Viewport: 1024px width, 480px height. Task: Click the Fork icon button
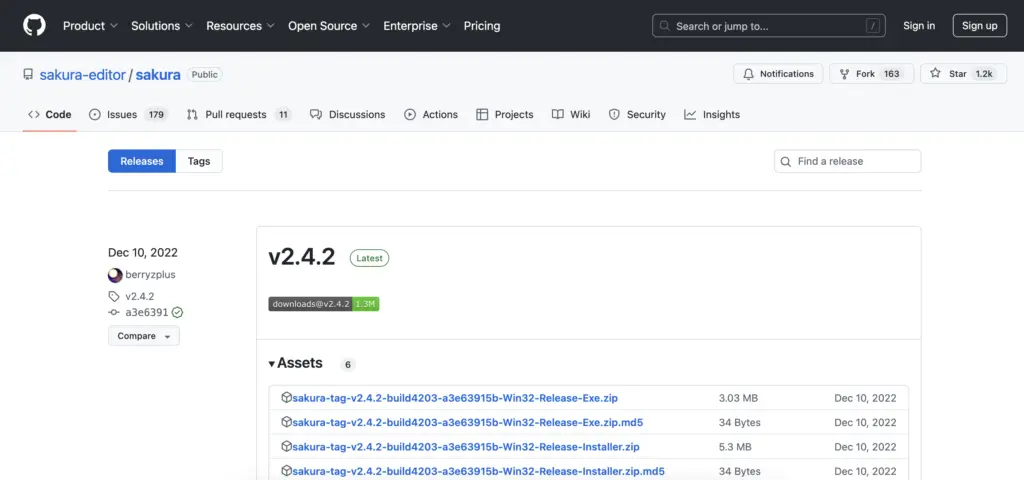point(845,74)
